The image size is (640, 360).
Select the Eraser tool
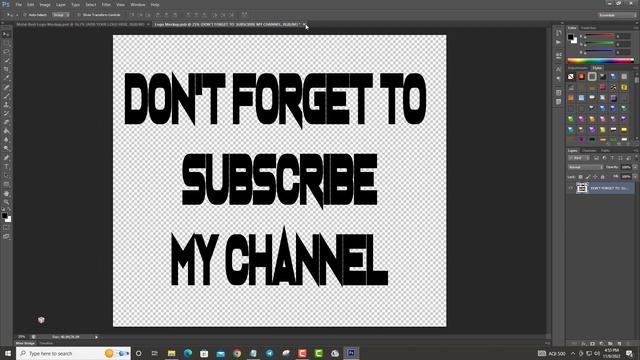click(x=6, y=122)
